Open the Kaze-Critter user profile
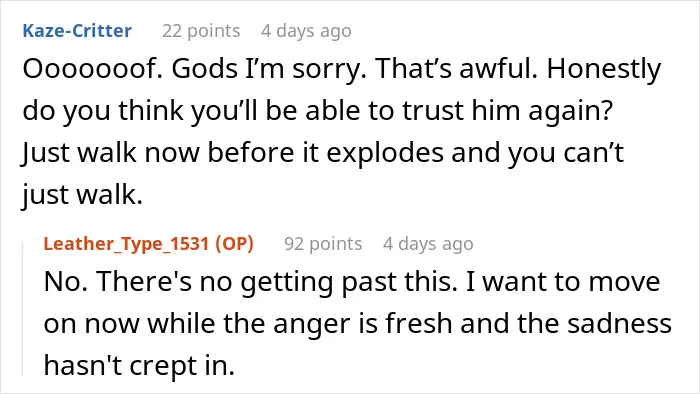The height and width of the screenshot is (394, 700). pyautogui.click(x=77, y=31)
